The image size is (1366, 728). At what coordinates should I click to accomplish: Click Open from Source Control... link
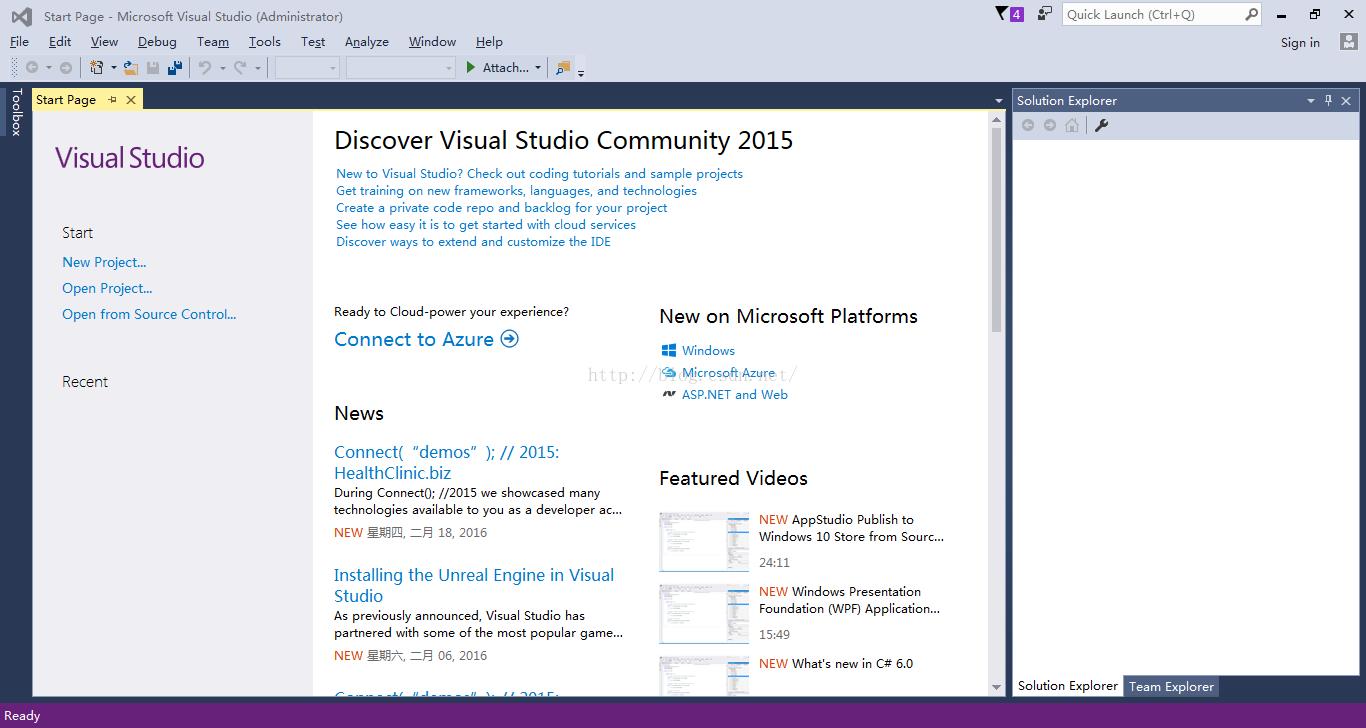pyautogui.click(x=149, y=314)
